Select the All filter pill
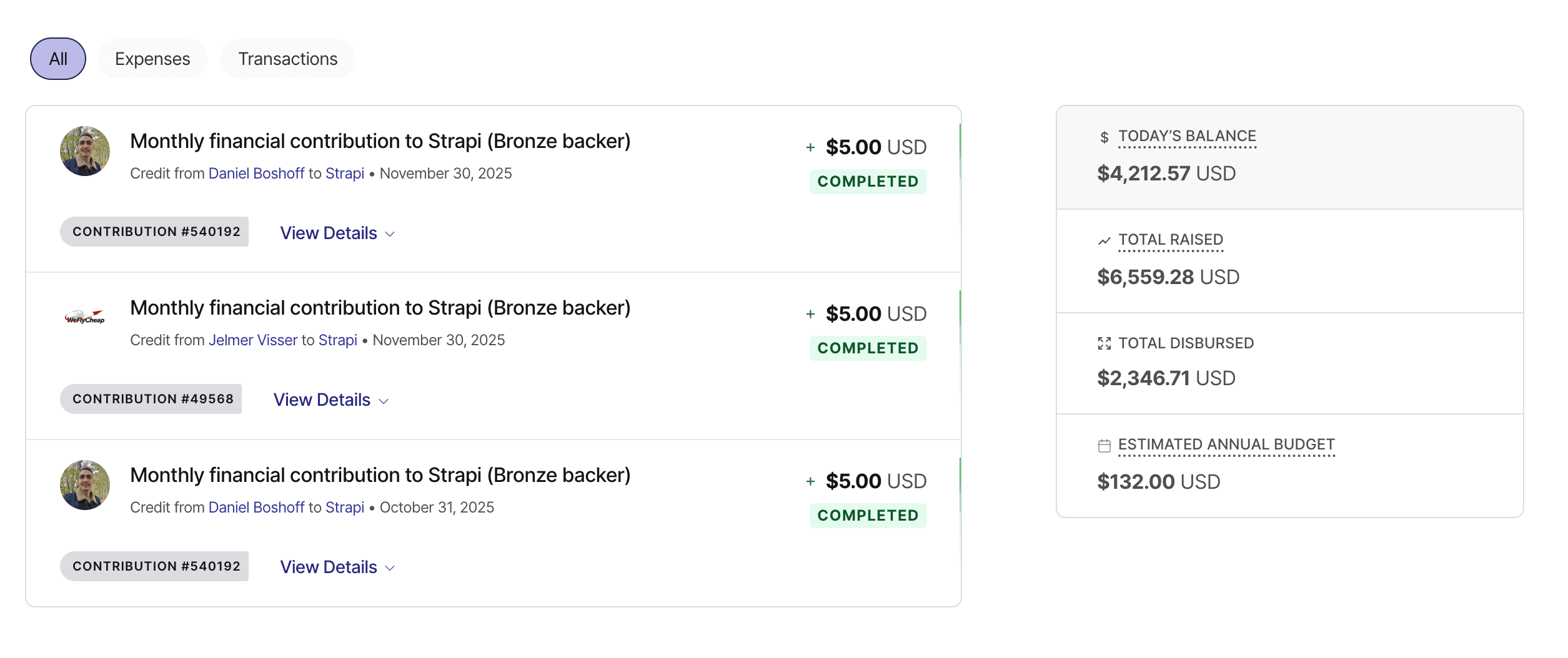1568x658 pixels. [58, 59]
